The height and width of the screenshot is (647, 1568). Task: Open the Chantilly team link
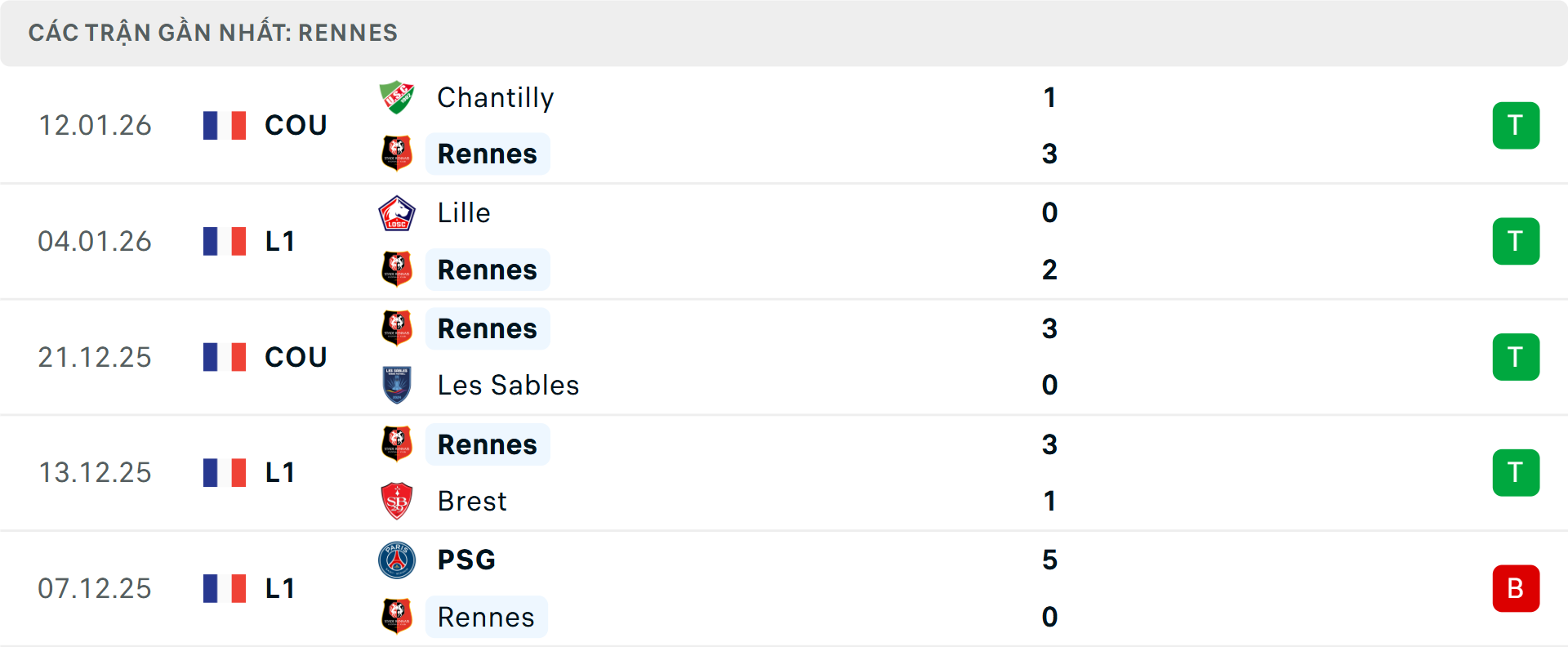pos(495,98)
